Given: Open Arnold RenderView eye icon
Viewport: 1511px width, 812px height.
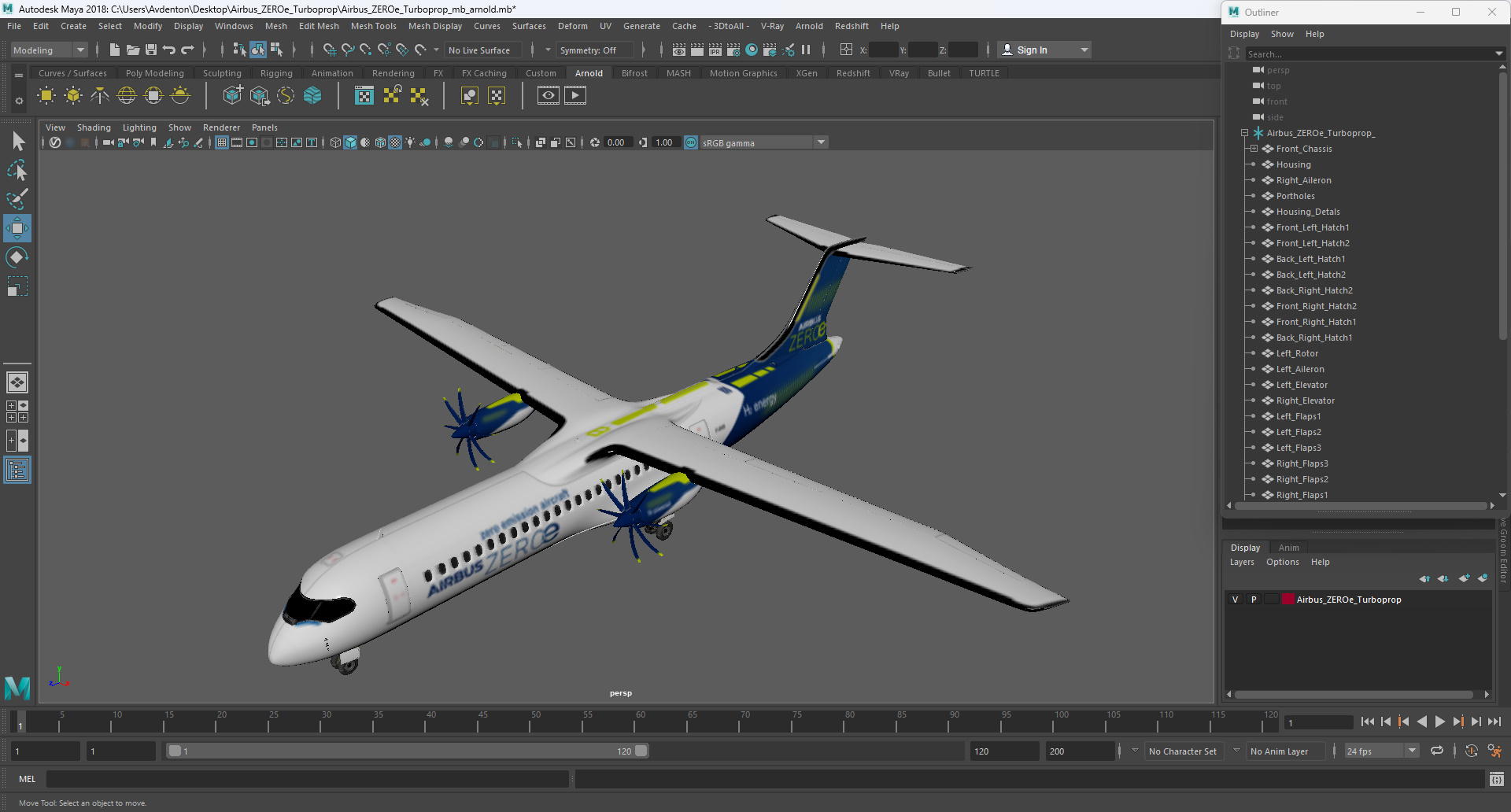Looking at the screenshot, I should click(549, 96).
